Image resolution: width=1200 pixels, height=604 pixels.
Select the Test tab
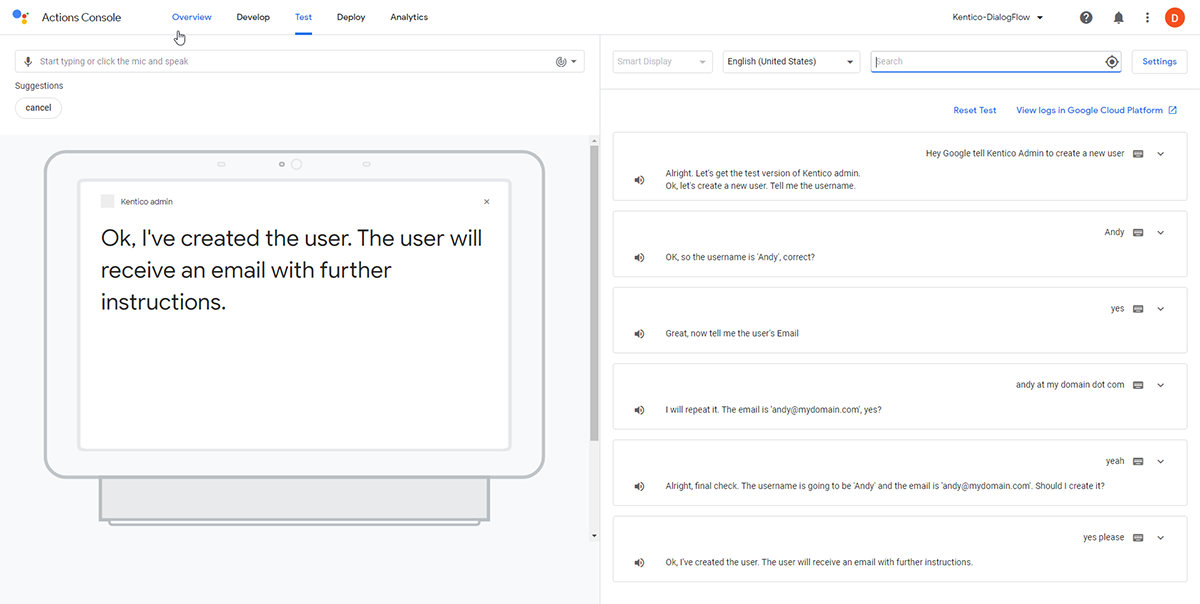coord(303,17)
